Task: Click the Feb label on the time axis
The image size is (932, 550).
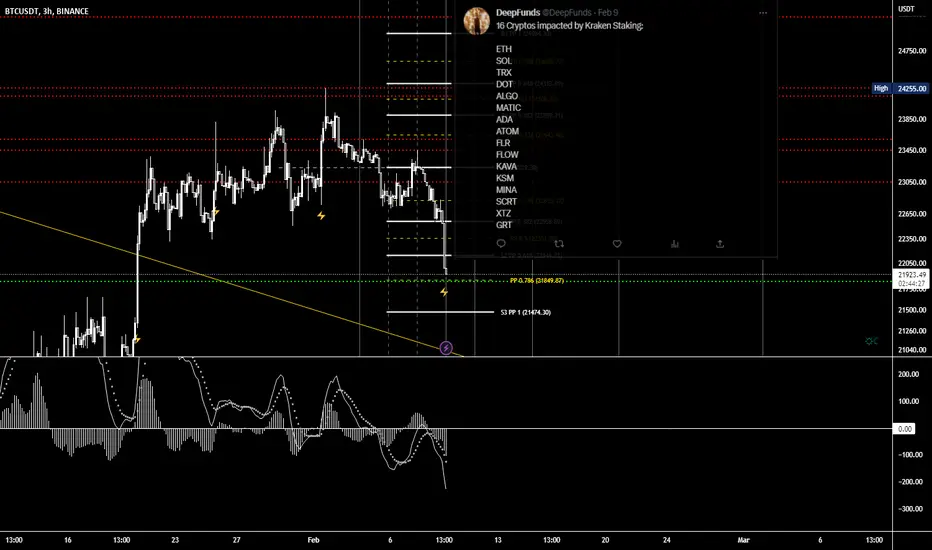Action: tap(313, 540)
